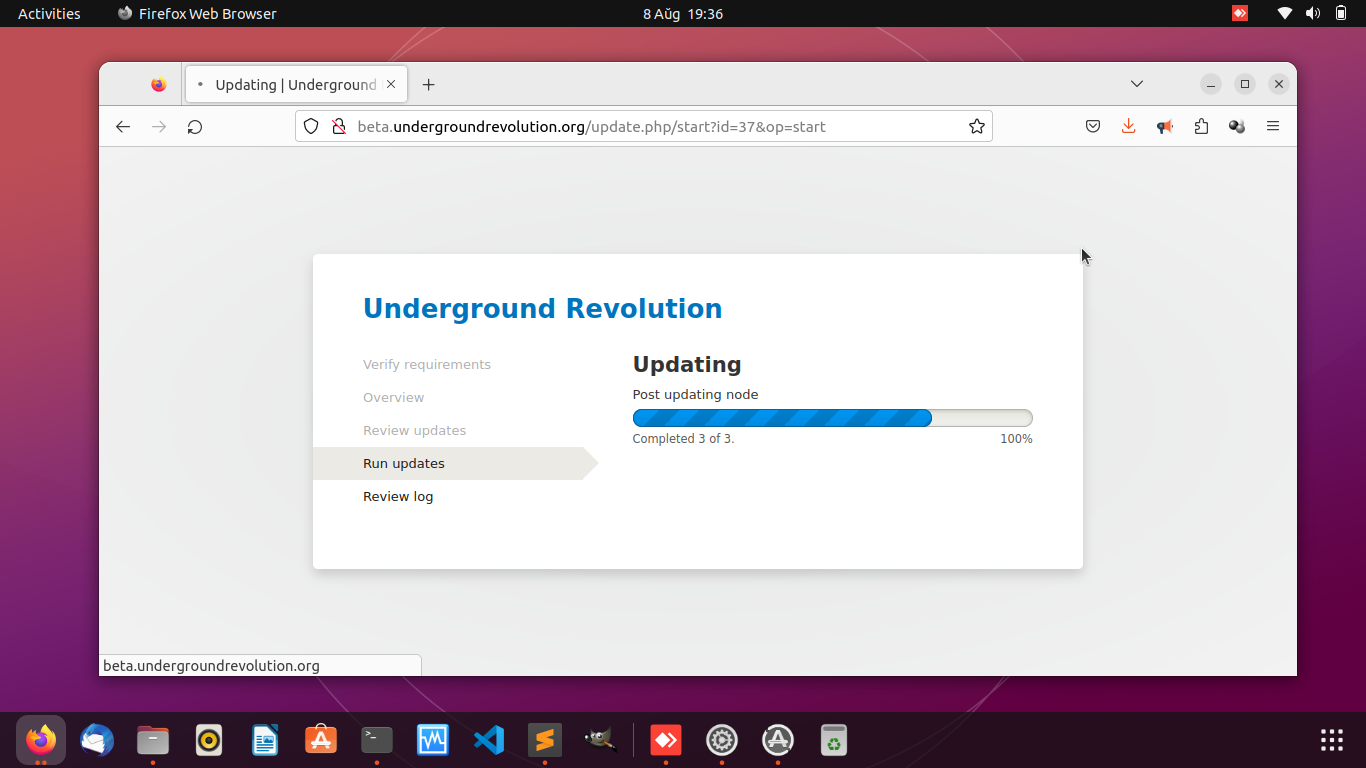Save page to Pocket

1093,127
